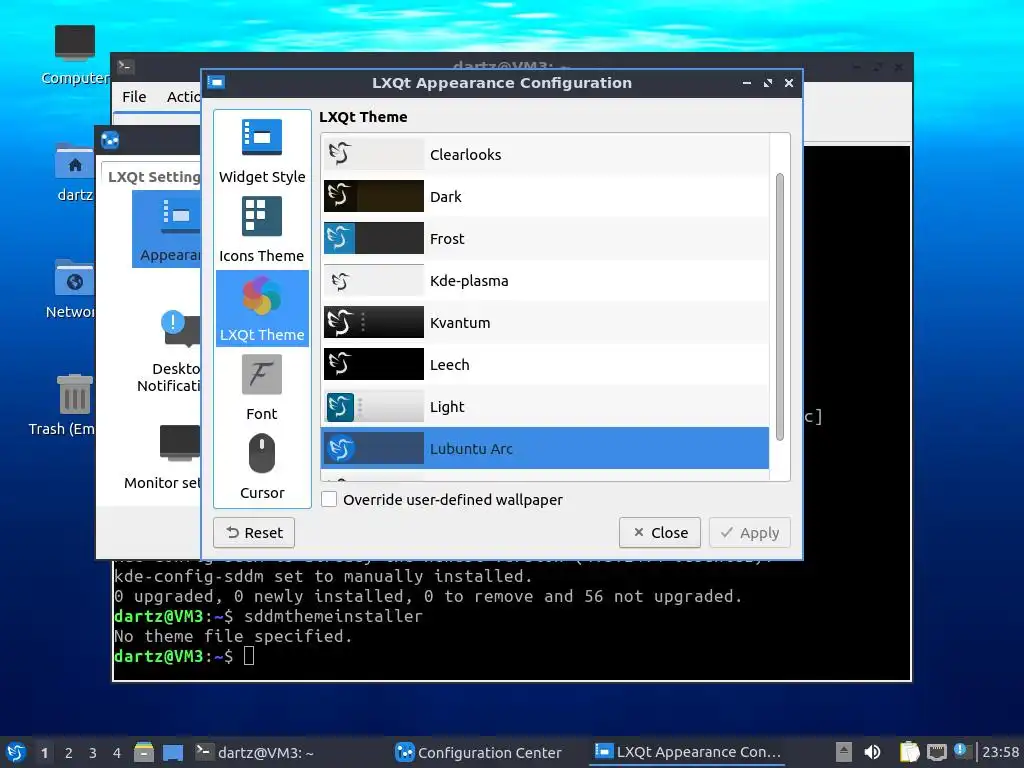Image resolution: width=1024 pixels, height=768 pixels.
Task: Click the network status tray icon
Action: coord(936,752)
